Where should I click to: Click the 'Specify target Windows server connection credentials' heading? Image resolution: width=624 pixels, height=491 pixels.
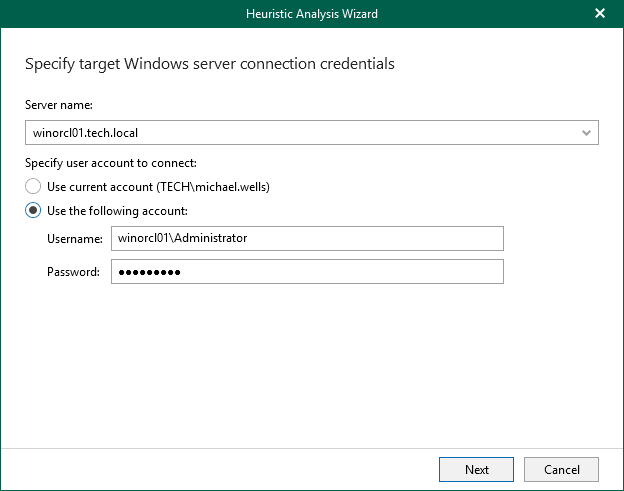(210, 64)
